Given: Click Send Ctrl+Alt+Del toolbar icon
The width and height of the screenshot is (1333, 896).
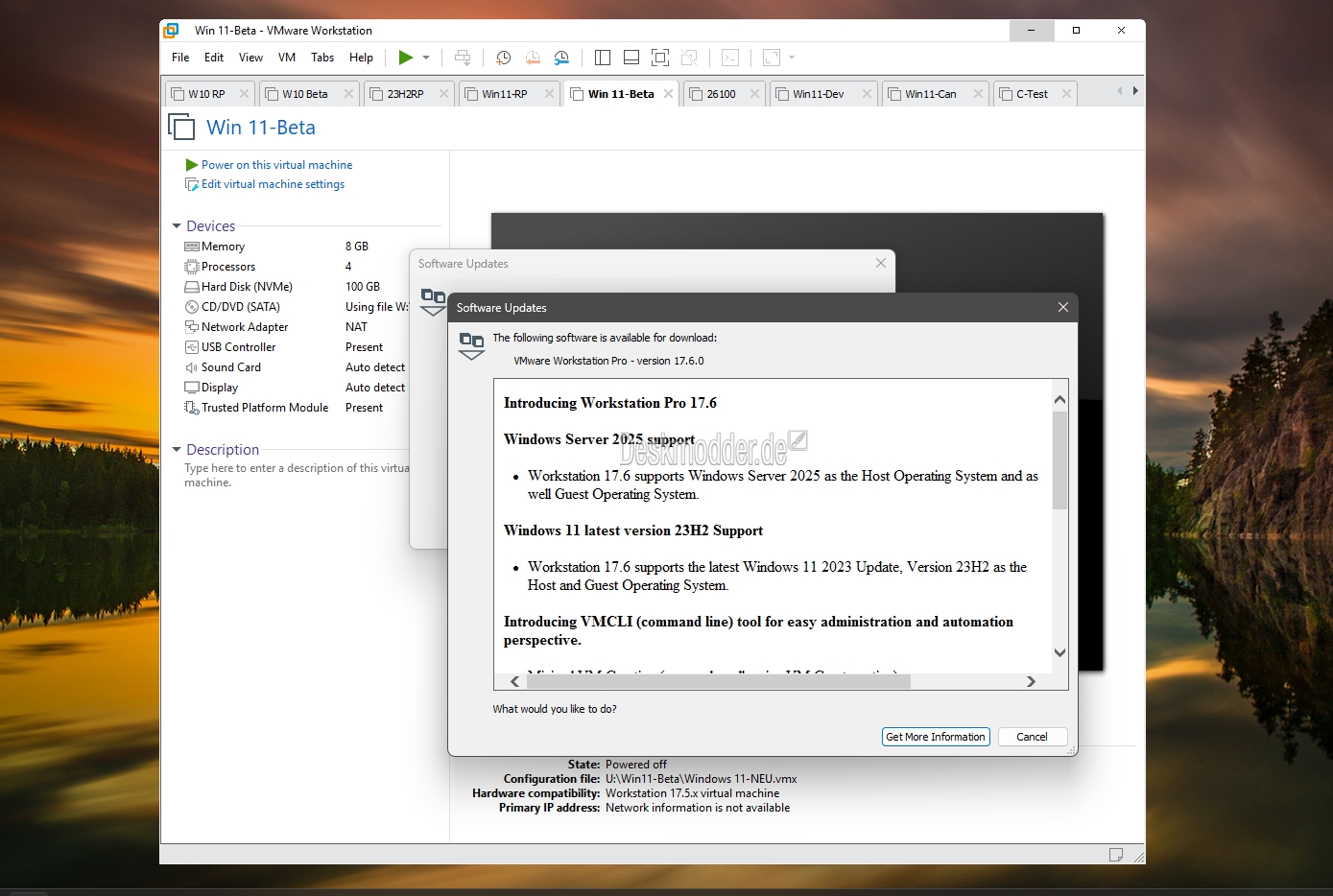Looking at the screenshot, I should [463, 58].
